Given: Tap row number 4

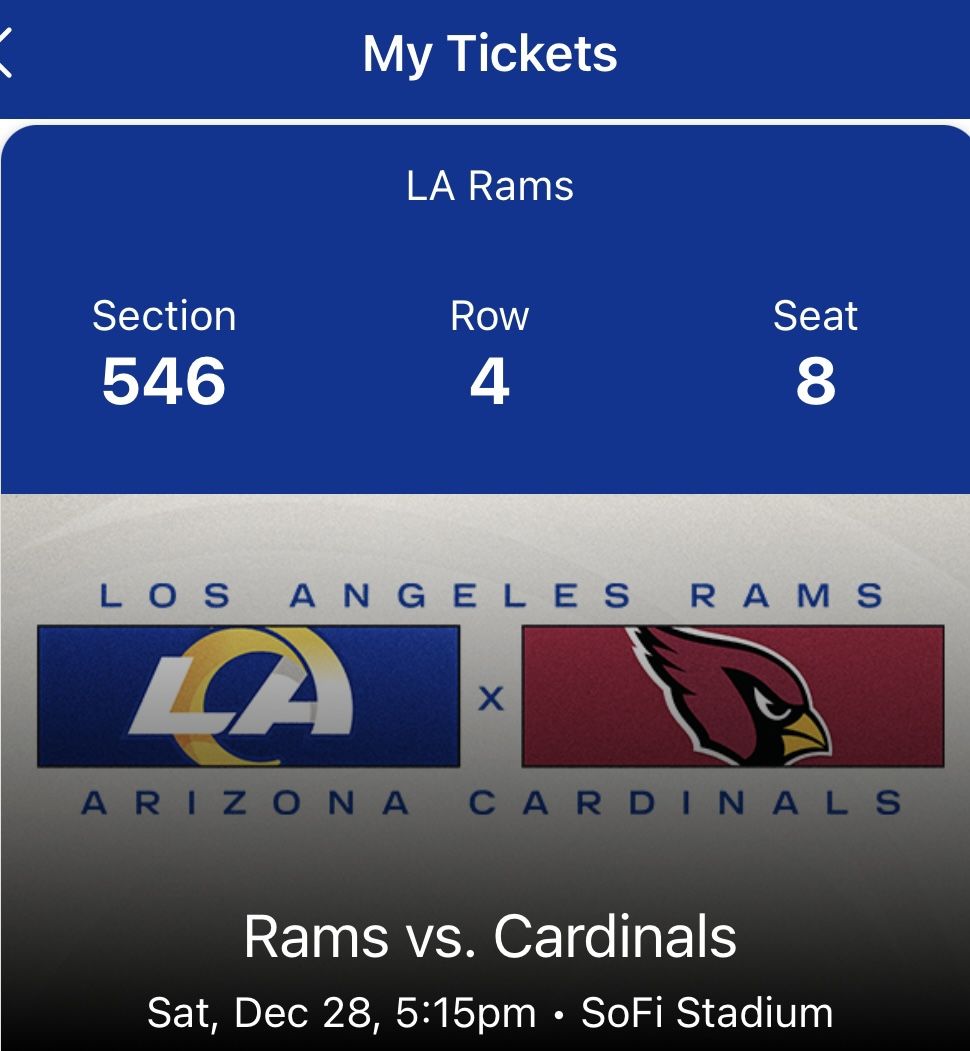Looking at the screenshot, I should (489, 382).
